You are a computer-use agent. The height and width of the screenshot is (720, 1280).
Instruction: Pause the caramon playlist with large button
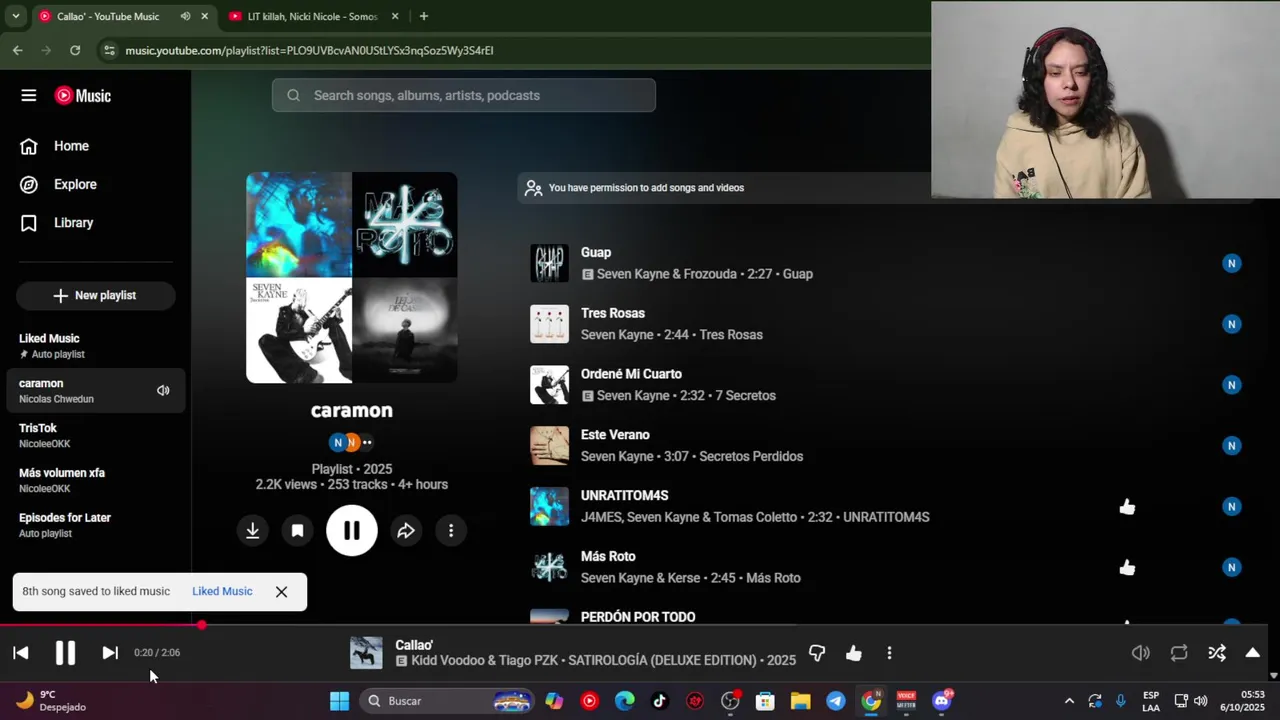[x=351, y=531]
